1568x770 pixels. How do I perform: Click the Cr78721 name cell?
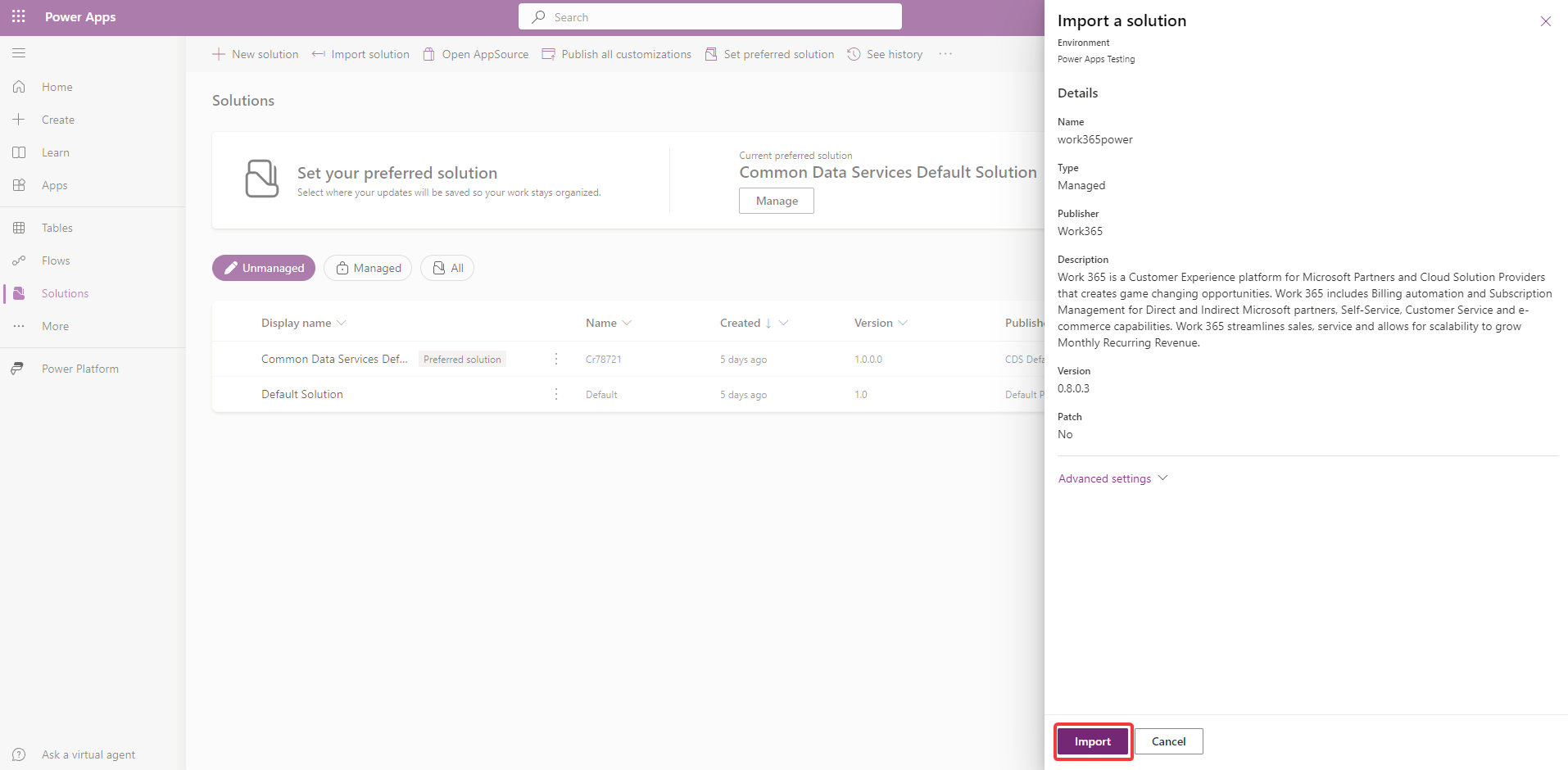pos(604,360)
